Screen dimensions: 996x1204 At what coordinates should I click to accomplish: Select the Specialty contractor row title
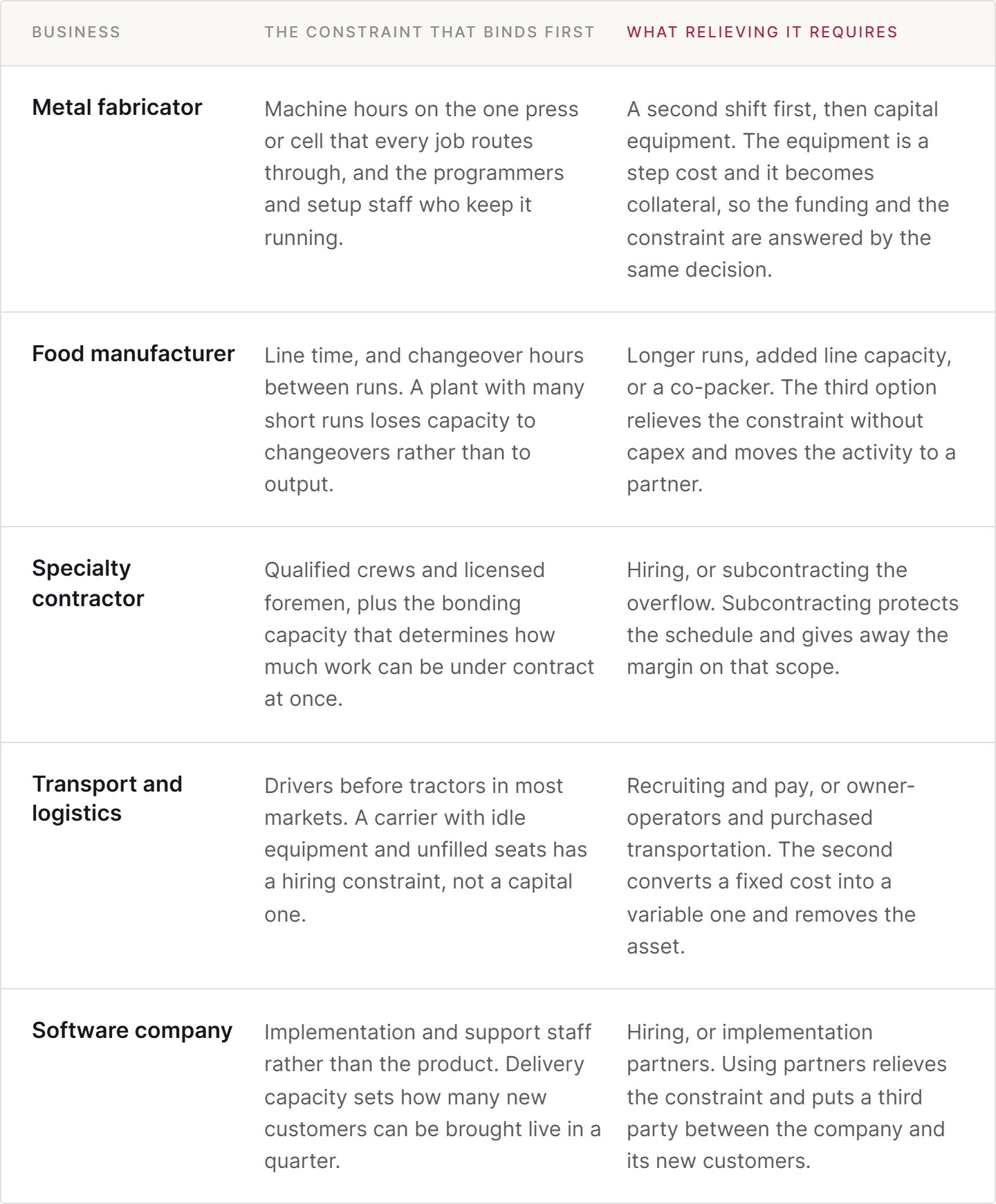coord(88,583)
